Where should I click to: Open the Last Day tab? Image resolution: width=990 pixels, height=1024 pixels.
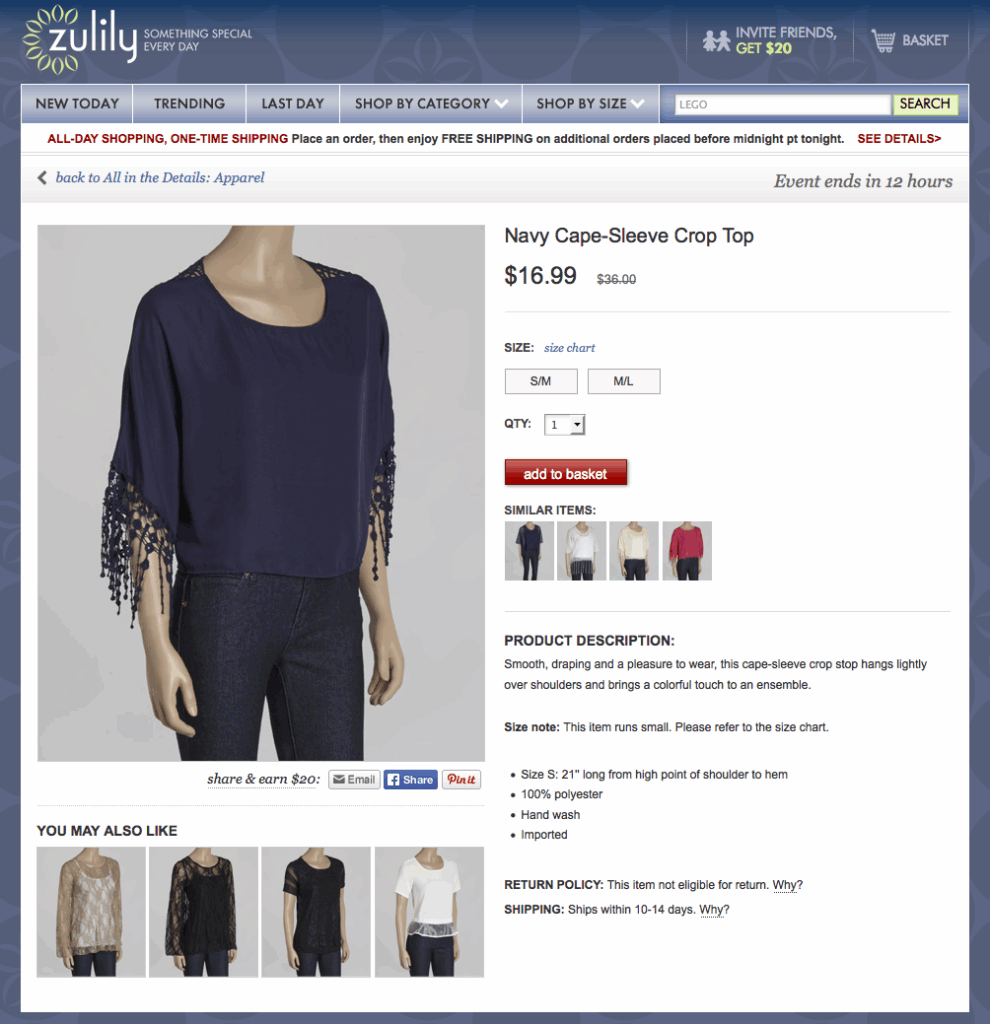(293, 104)
